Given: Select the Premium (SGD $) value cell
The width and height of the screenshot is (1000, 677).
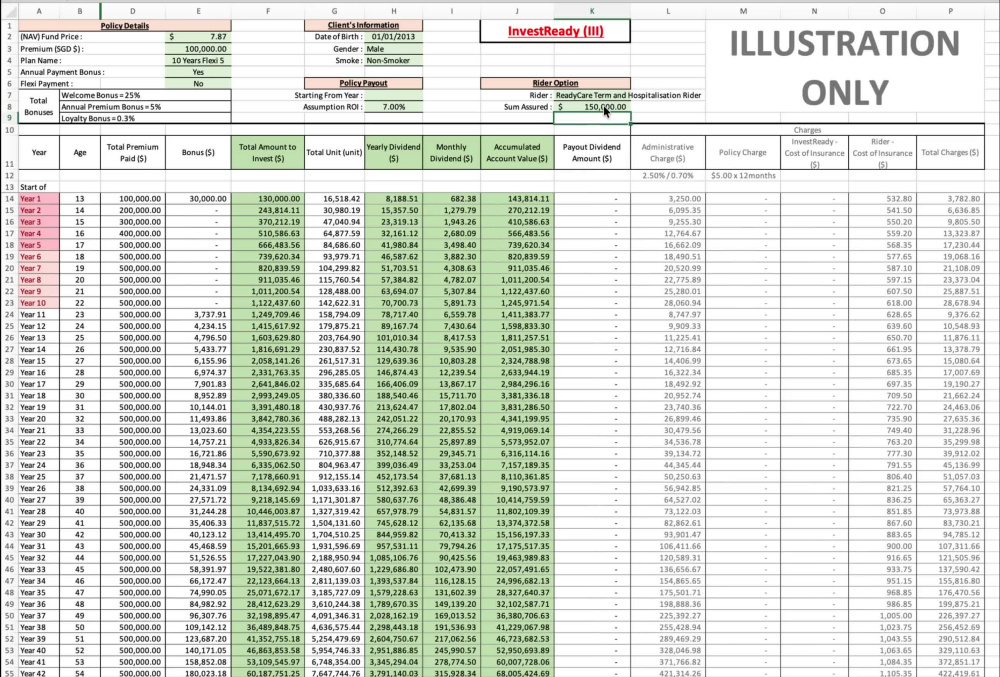Looking at the screenshot, I should (x=198, y=49).
